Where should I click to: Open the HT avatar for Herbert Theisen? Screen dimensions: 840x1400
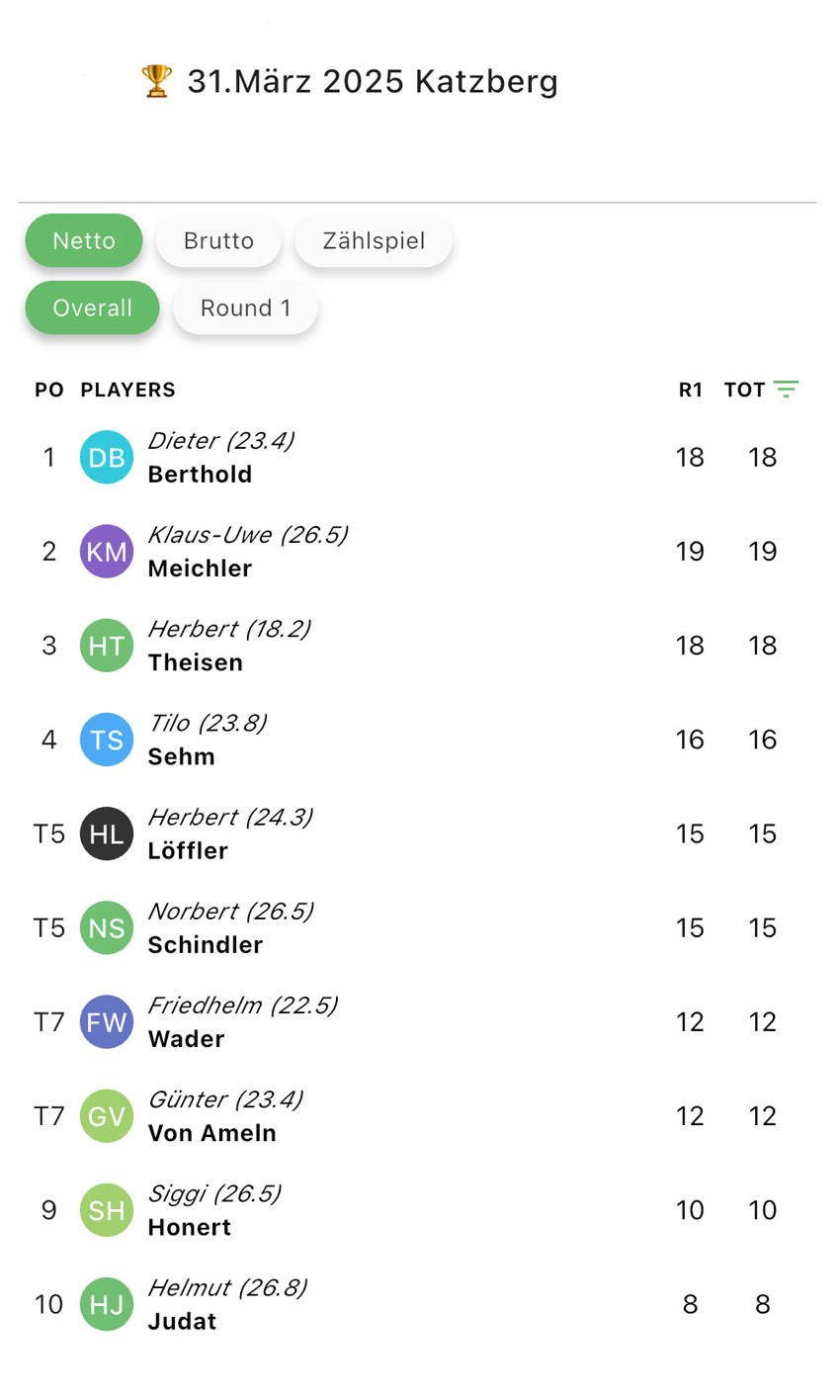107,646
